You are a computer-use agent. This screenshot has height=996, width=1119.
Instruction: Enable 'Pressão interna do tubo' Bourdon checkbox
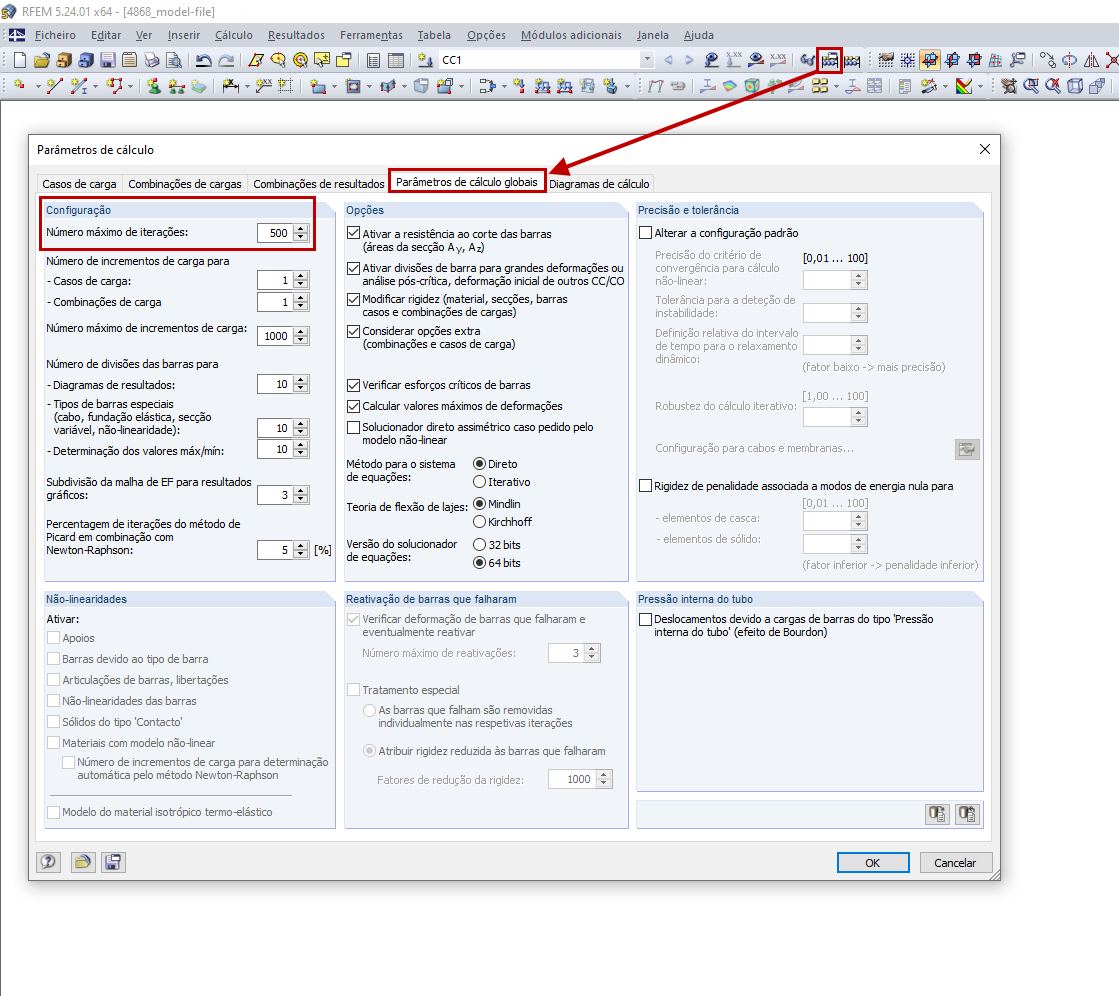(x=646, y=619)
